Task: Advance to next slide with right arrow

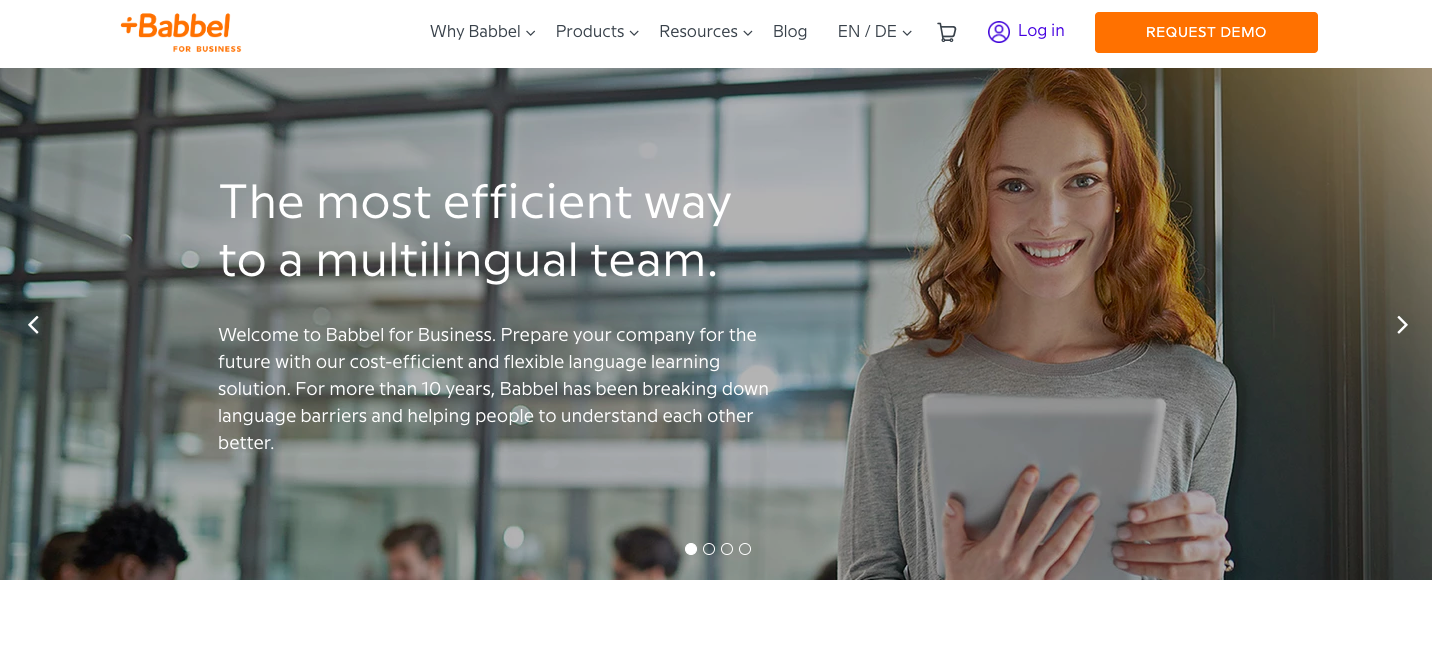Action: 1402,324
